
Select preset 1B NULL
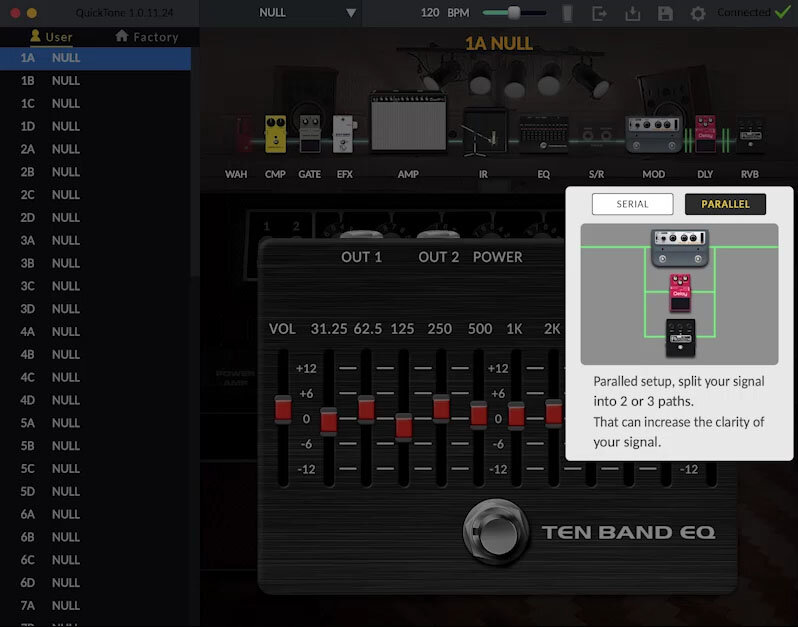point(95,81)
